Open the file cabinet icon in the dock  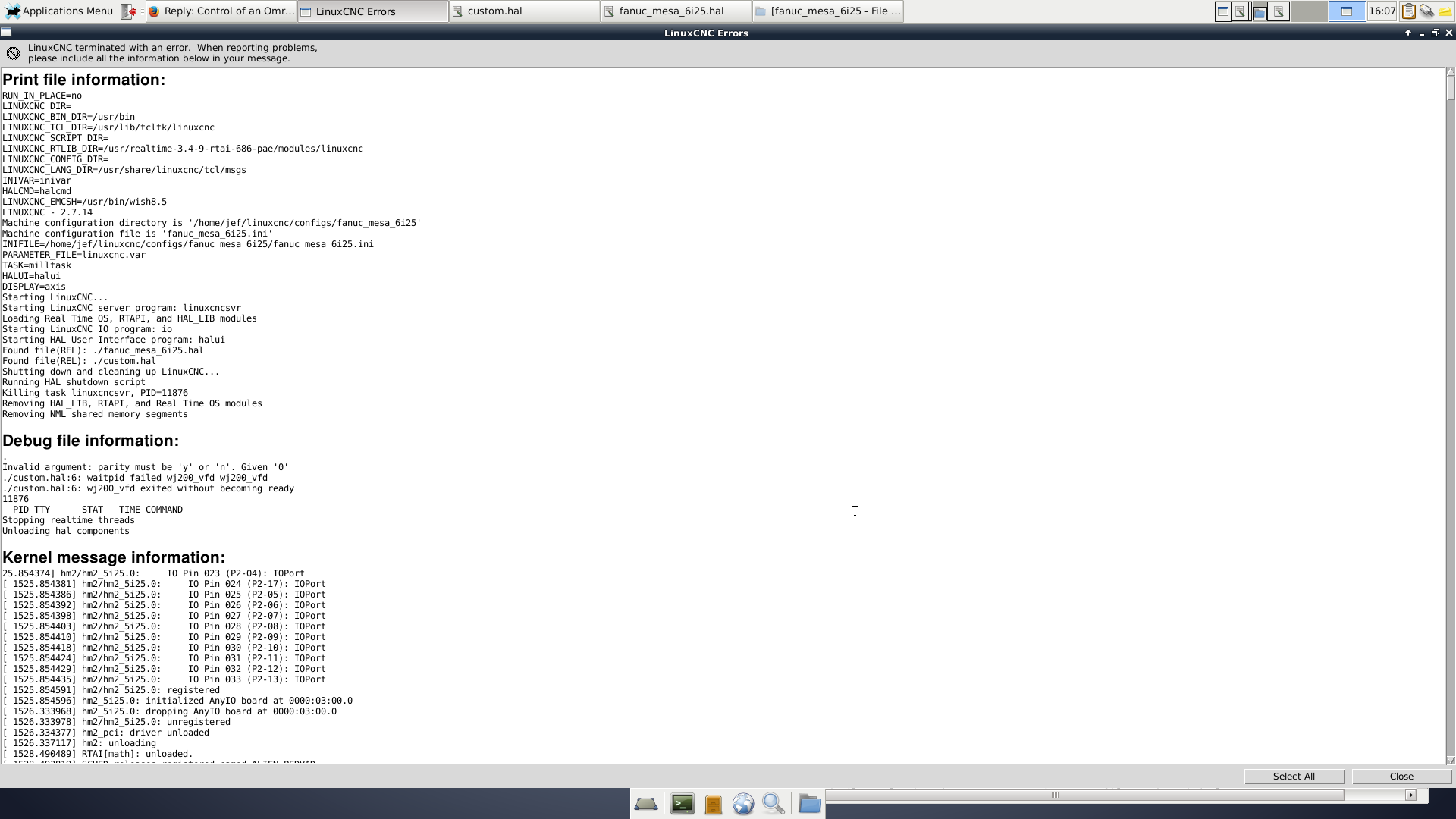[x=713, y=804]
